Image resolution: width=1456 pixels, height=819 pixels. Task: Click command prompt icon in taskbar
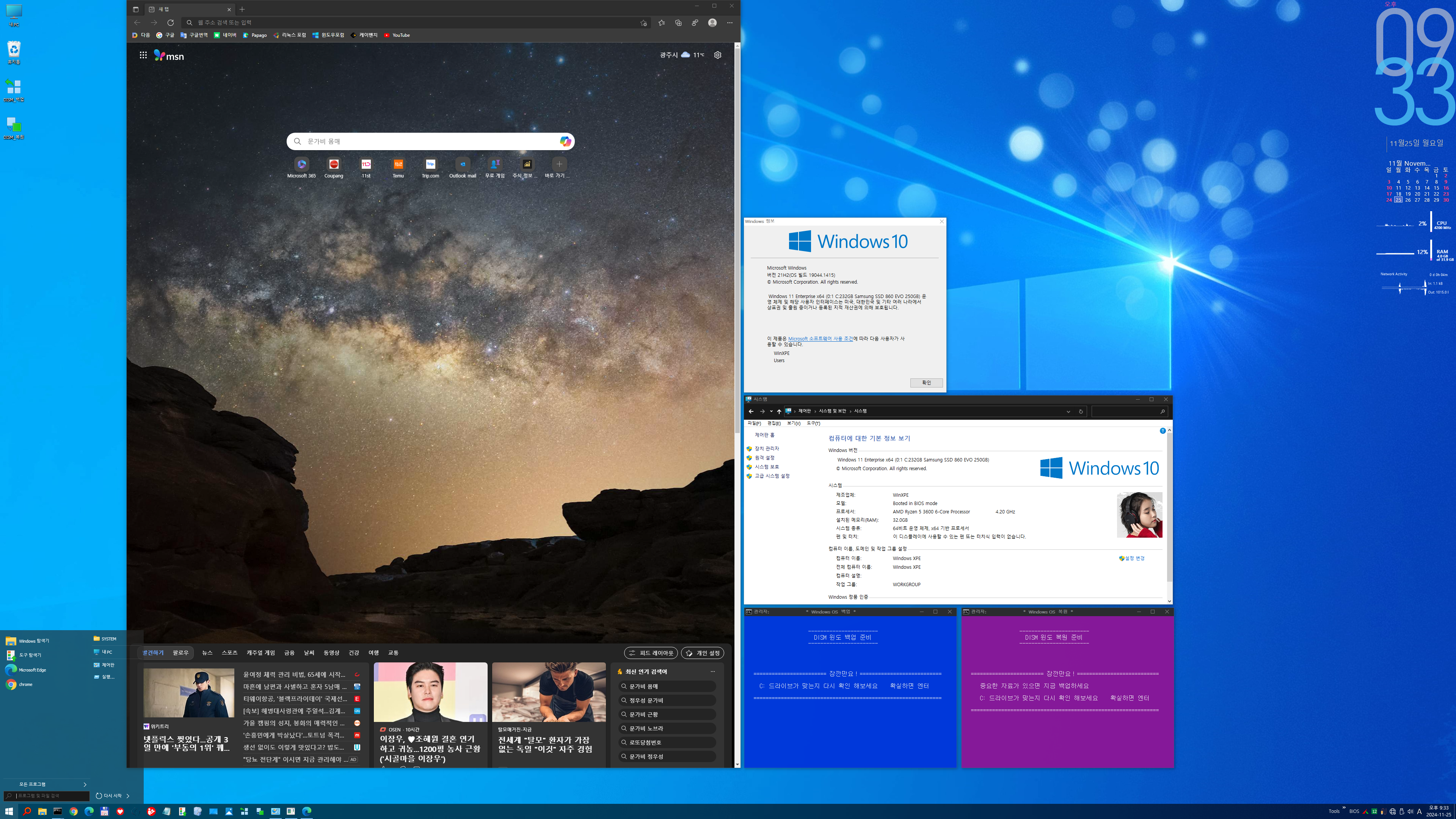click(58, 811)
